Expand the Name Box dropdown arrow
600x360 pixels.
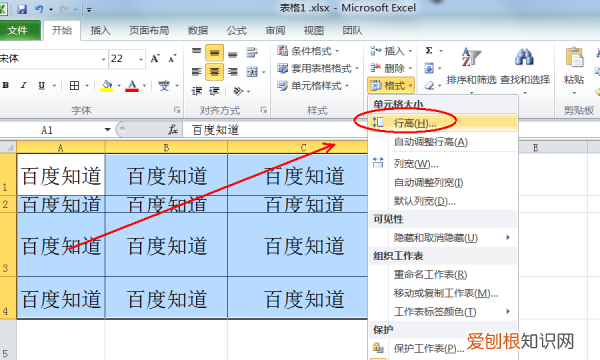pos(108,130)
